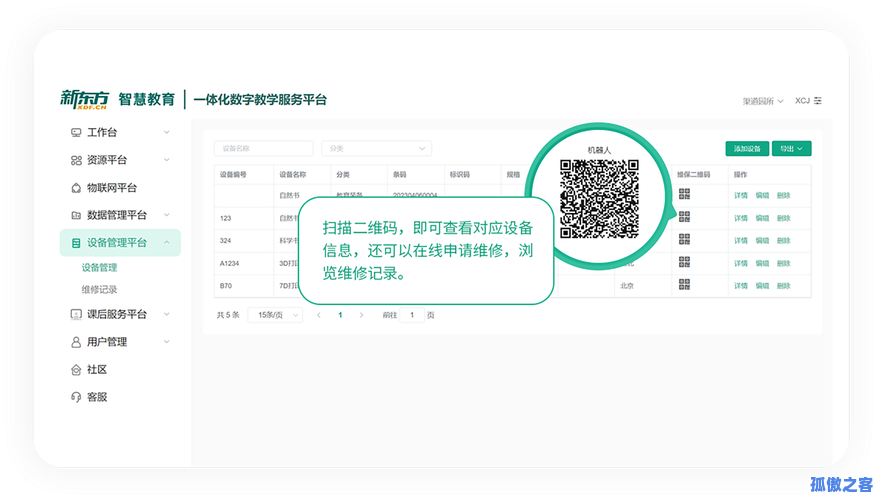Open the 渠道园所 dropdown in header
Viewport: 878px width, 500px height.
coord(763,101)
